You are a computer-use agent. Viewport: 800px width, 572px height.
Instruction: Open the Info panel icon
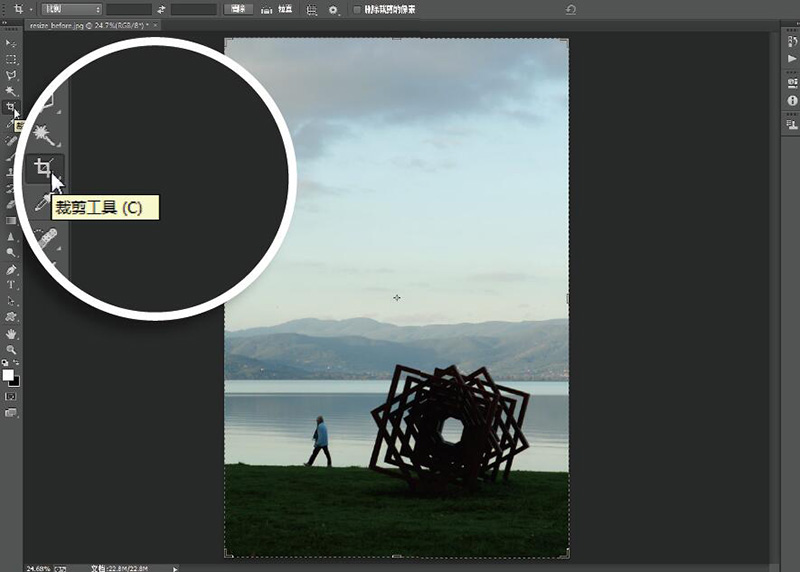792,101
